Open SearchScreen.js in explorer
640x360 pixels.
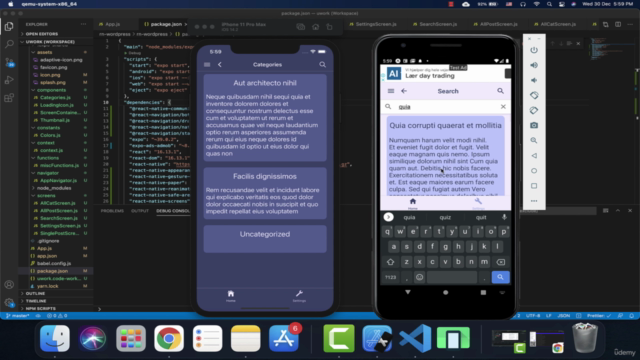pyautogui.click(x=59, y=218)
